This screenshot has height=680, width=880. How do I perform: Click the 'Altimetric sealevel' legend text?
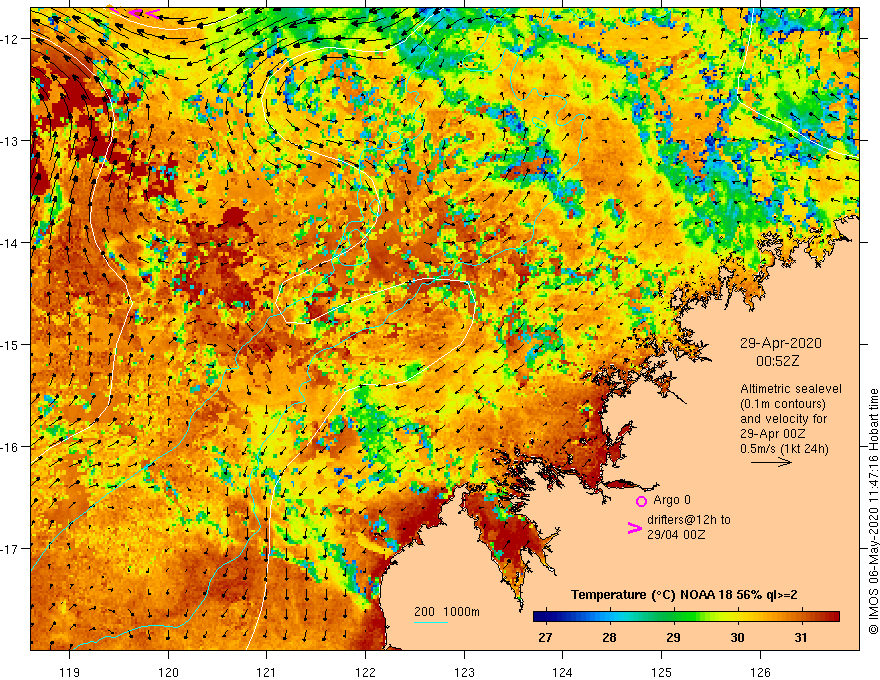(791, 389)
